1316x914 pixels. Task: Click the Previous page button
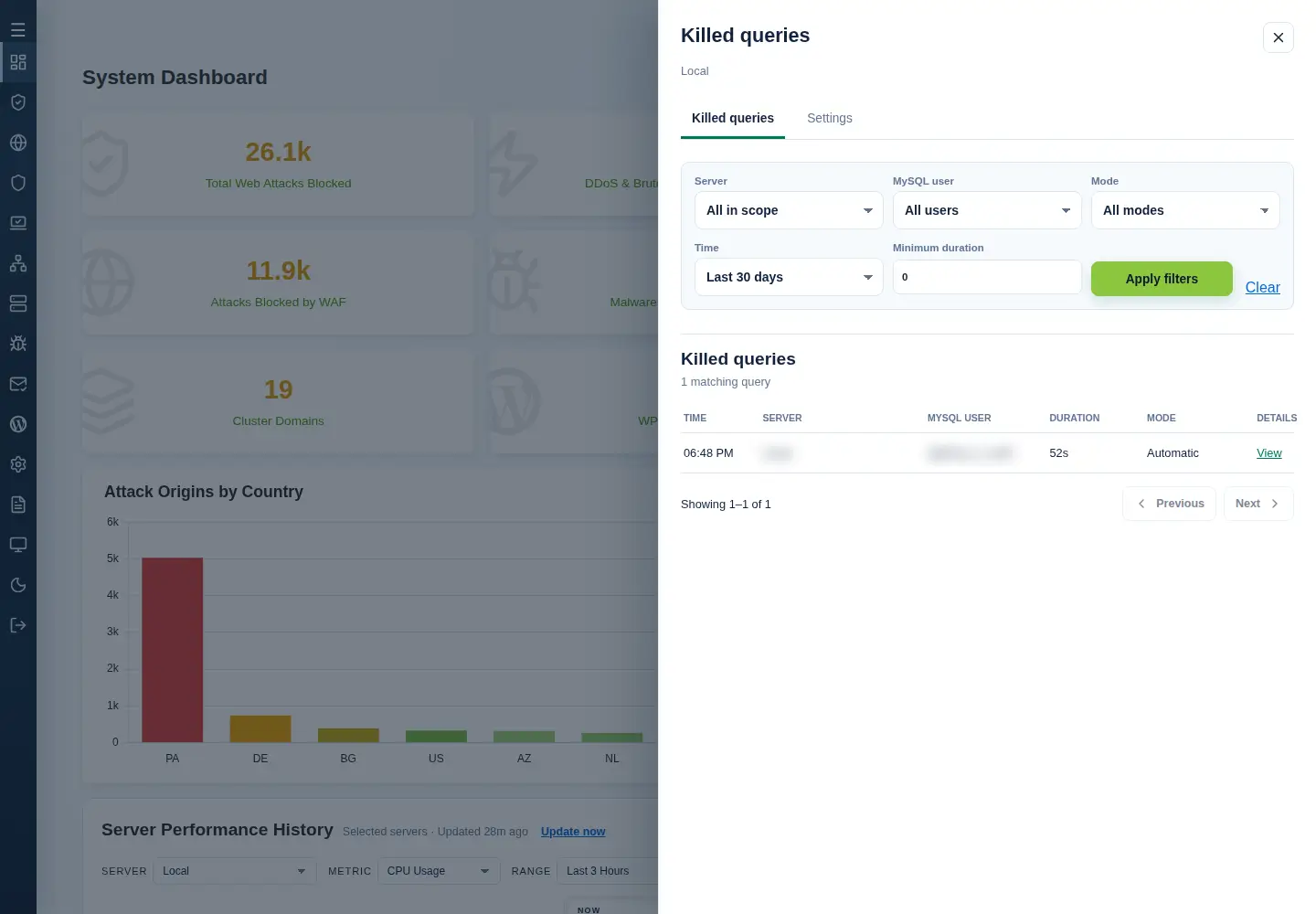point(1169,504)
